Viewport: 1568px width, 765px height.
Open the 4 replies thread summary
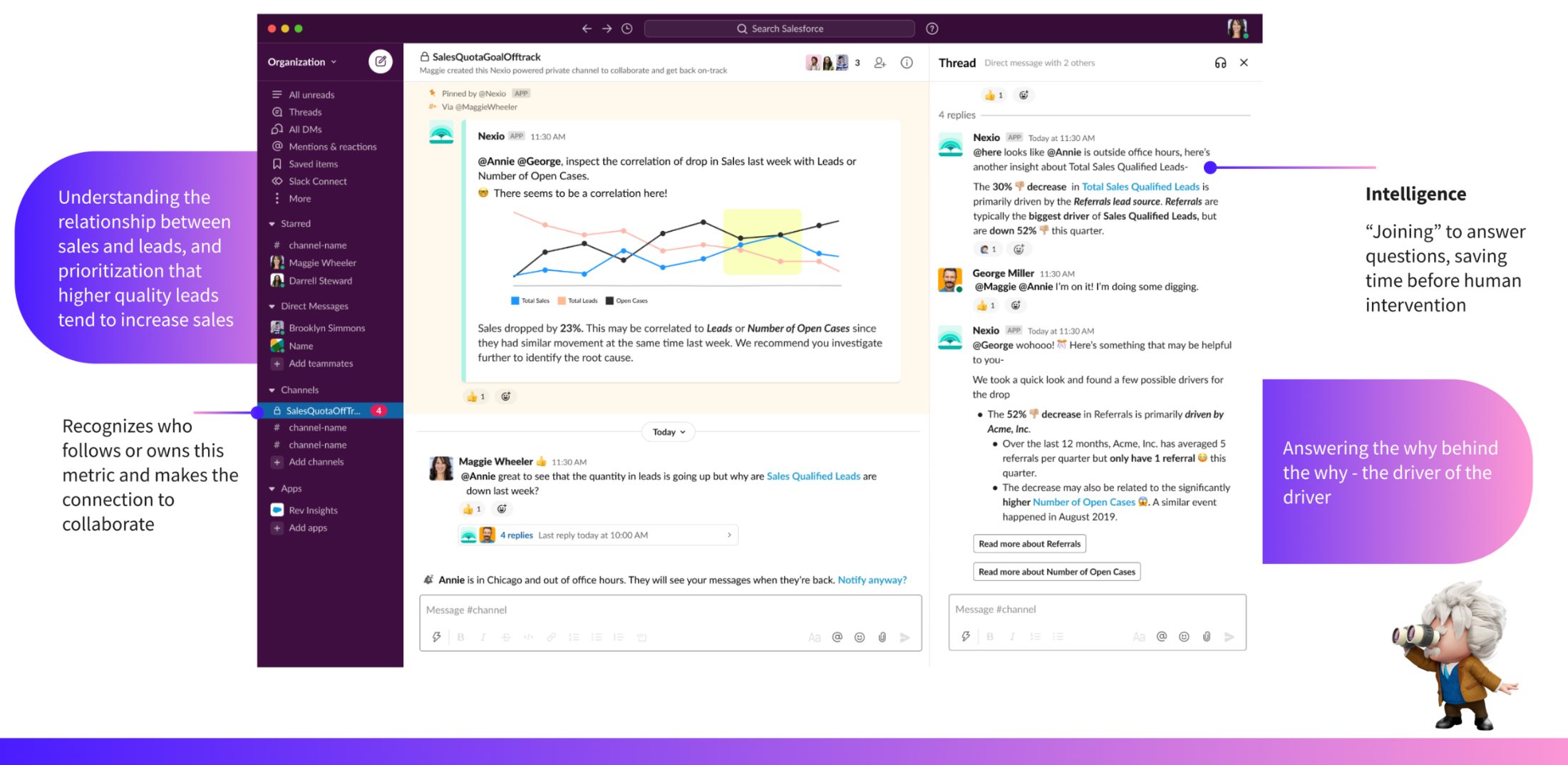pos(597,535)
